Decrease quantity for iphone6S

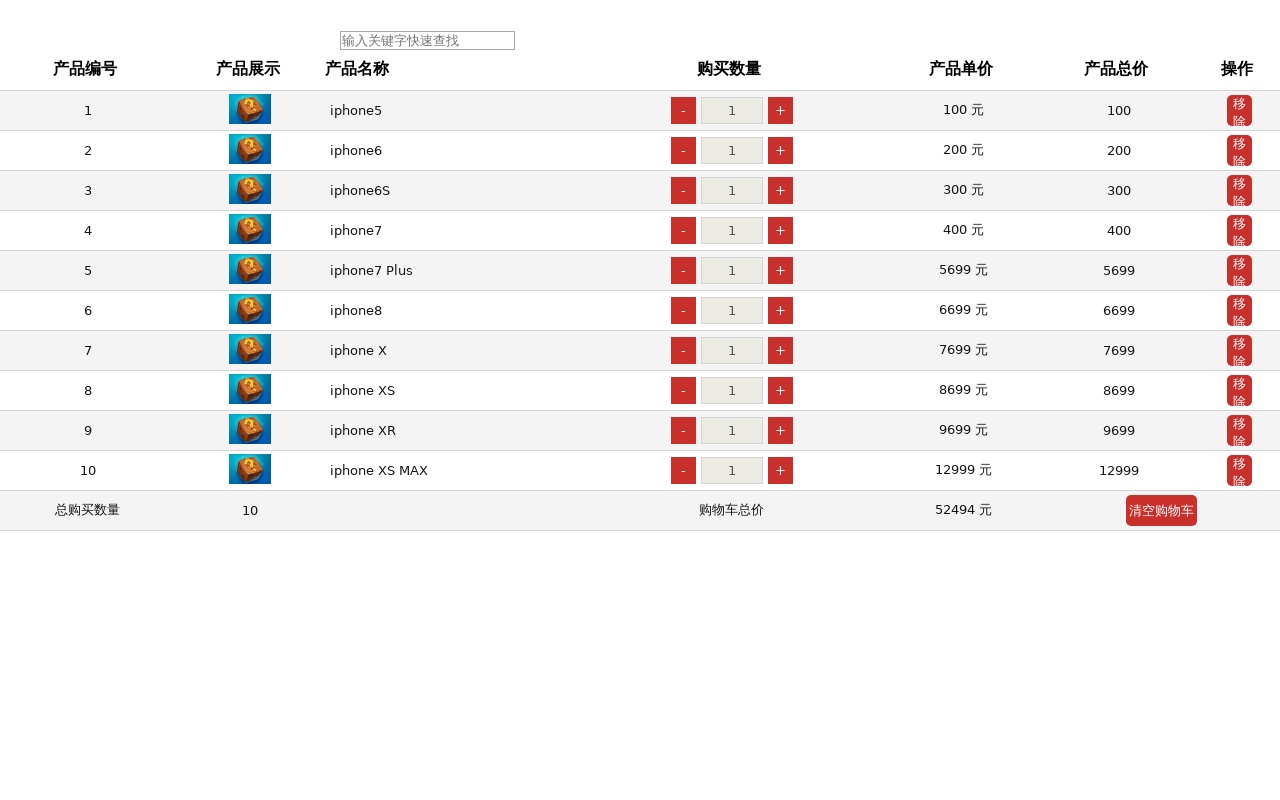[x=683, y=190]
